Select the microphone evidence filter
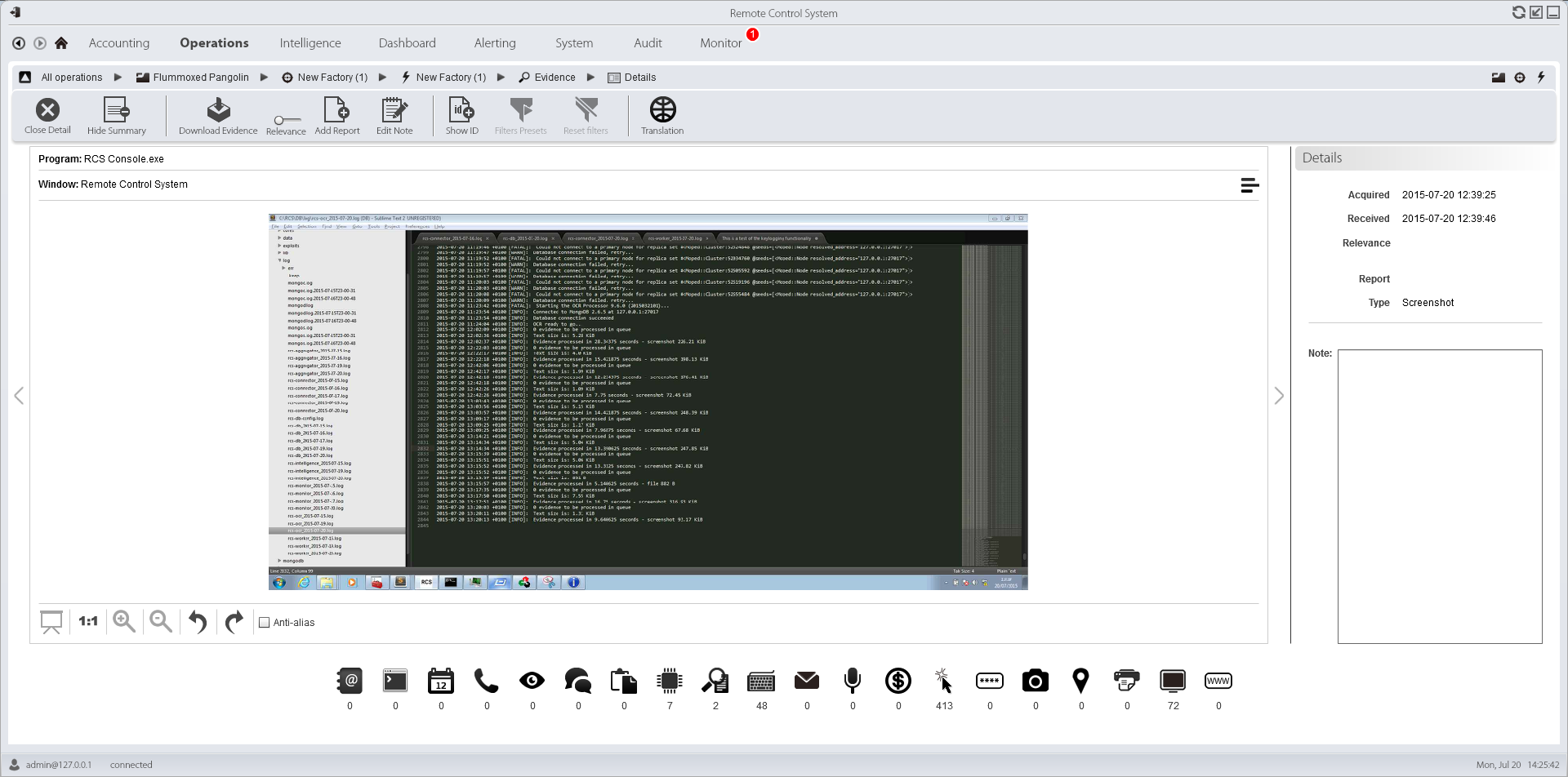This screenshot has width=1568, height=777. tap(853, 682)
